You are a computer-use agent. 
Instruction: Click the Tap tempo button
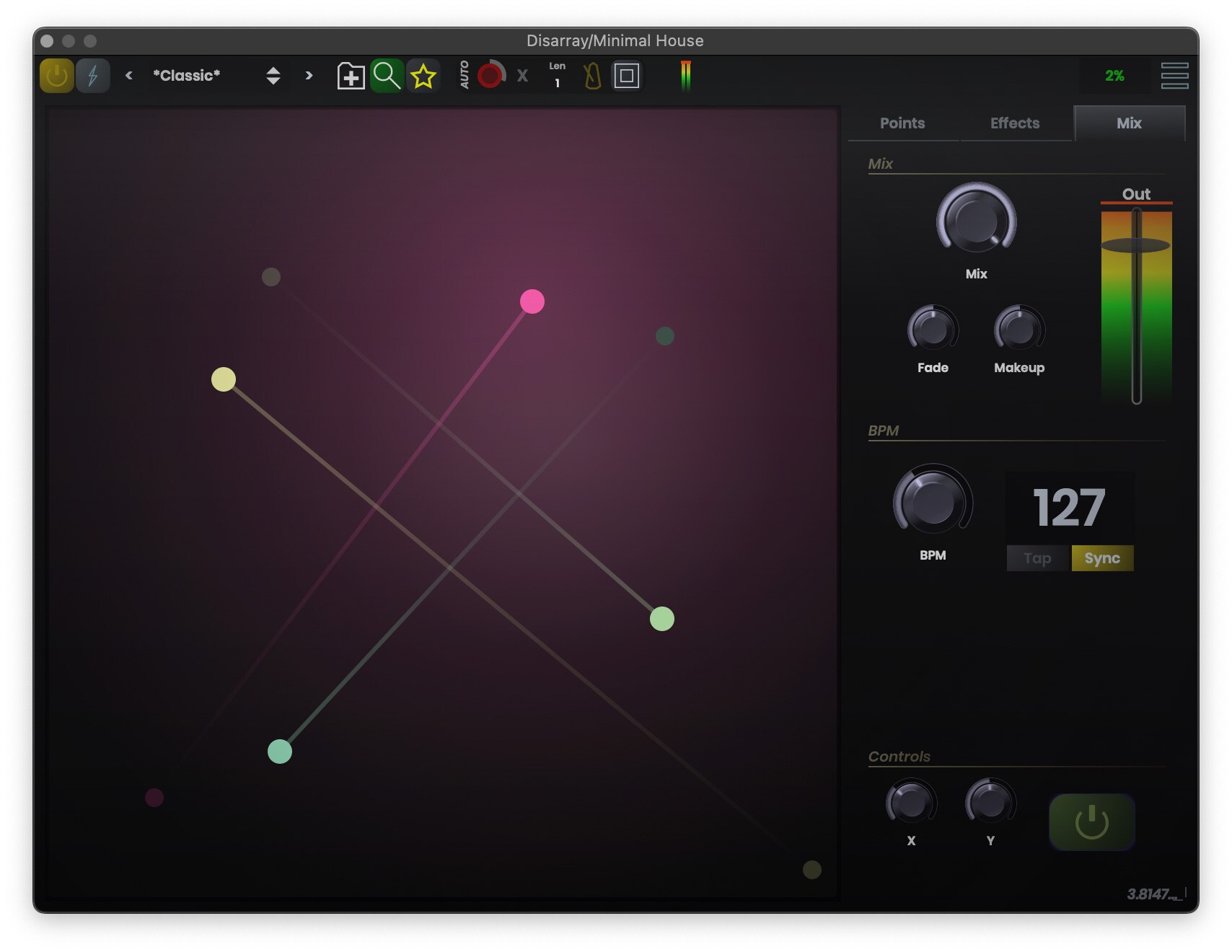point(1037,557)
